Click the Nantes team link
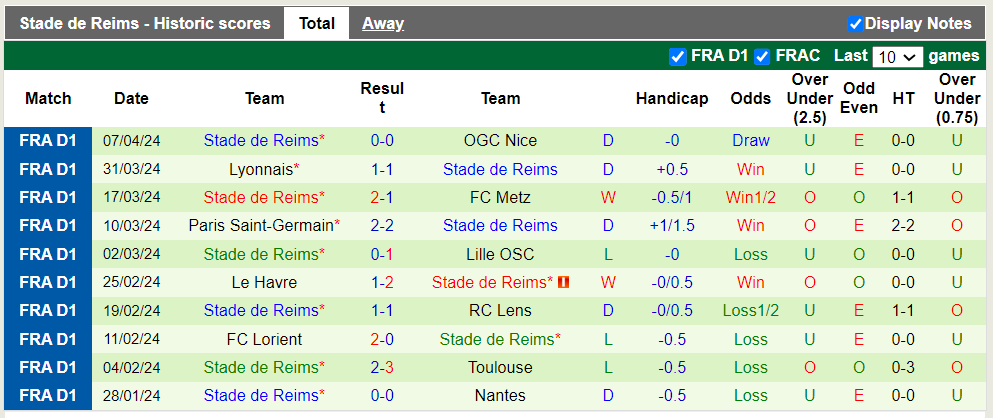Viewport: 994px width, 418px height. pyautogui.click(x=500, y=396)
